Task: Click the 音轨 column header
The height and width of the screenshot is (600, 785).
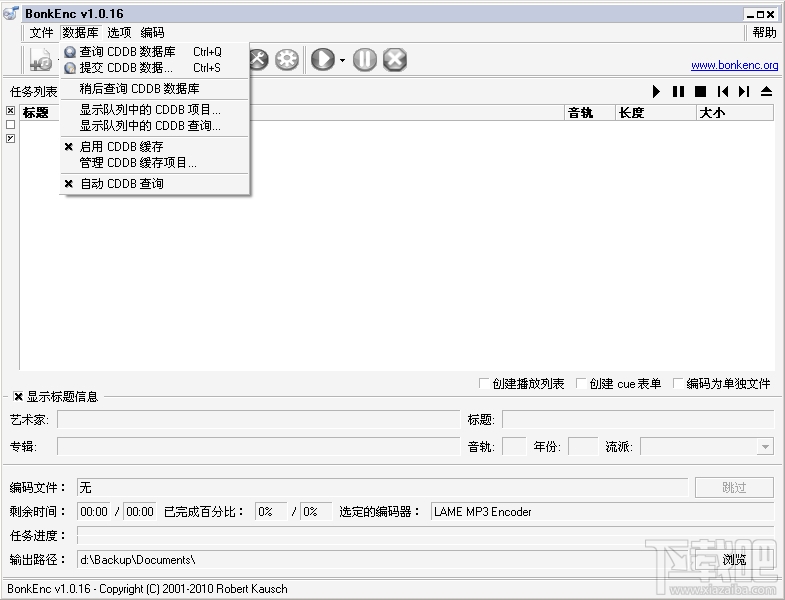Action: click(x=590, y=113)
